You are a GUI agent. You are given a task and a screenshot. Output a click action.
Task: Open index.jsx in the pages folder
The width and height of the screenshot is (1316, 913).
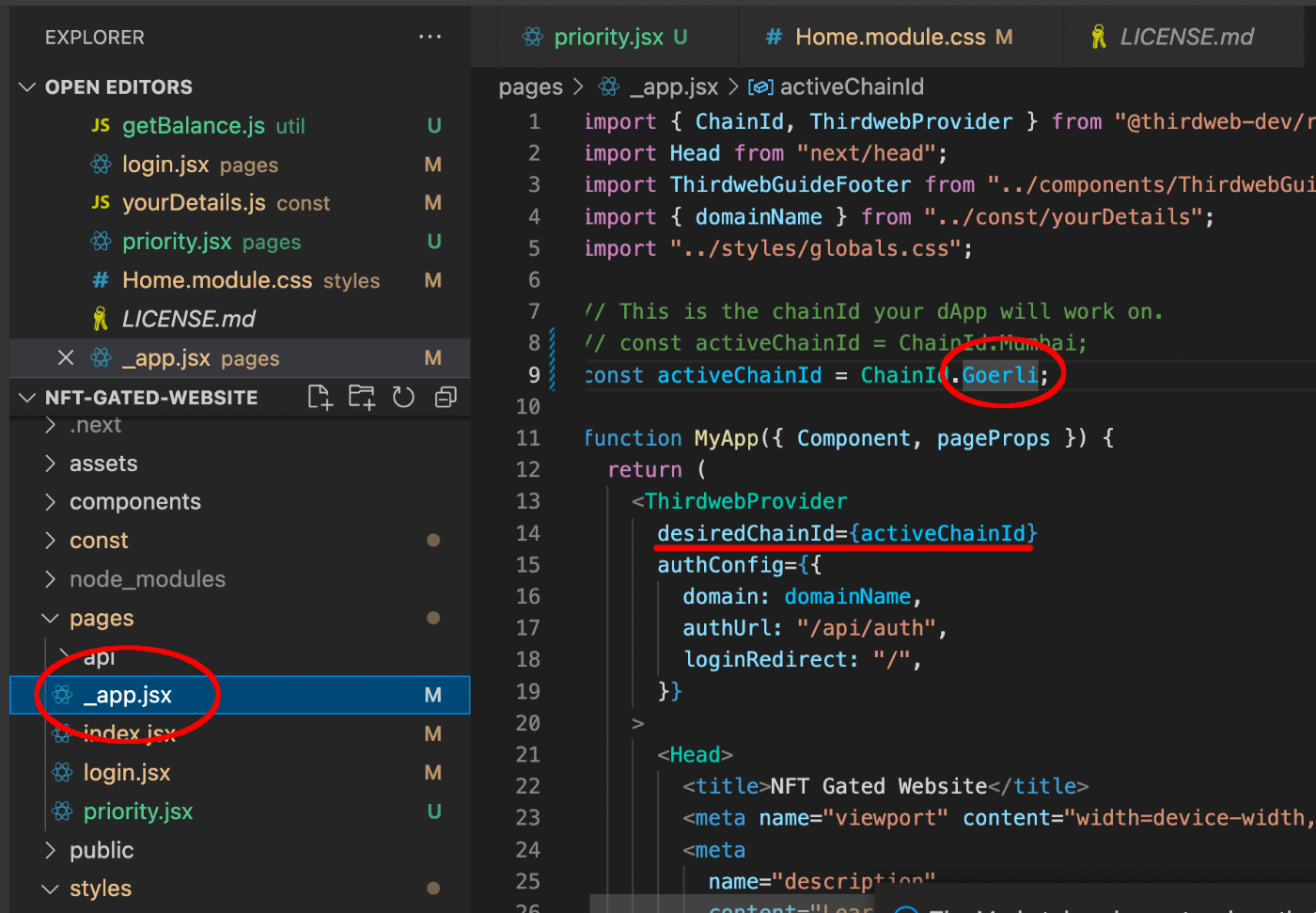240,733
